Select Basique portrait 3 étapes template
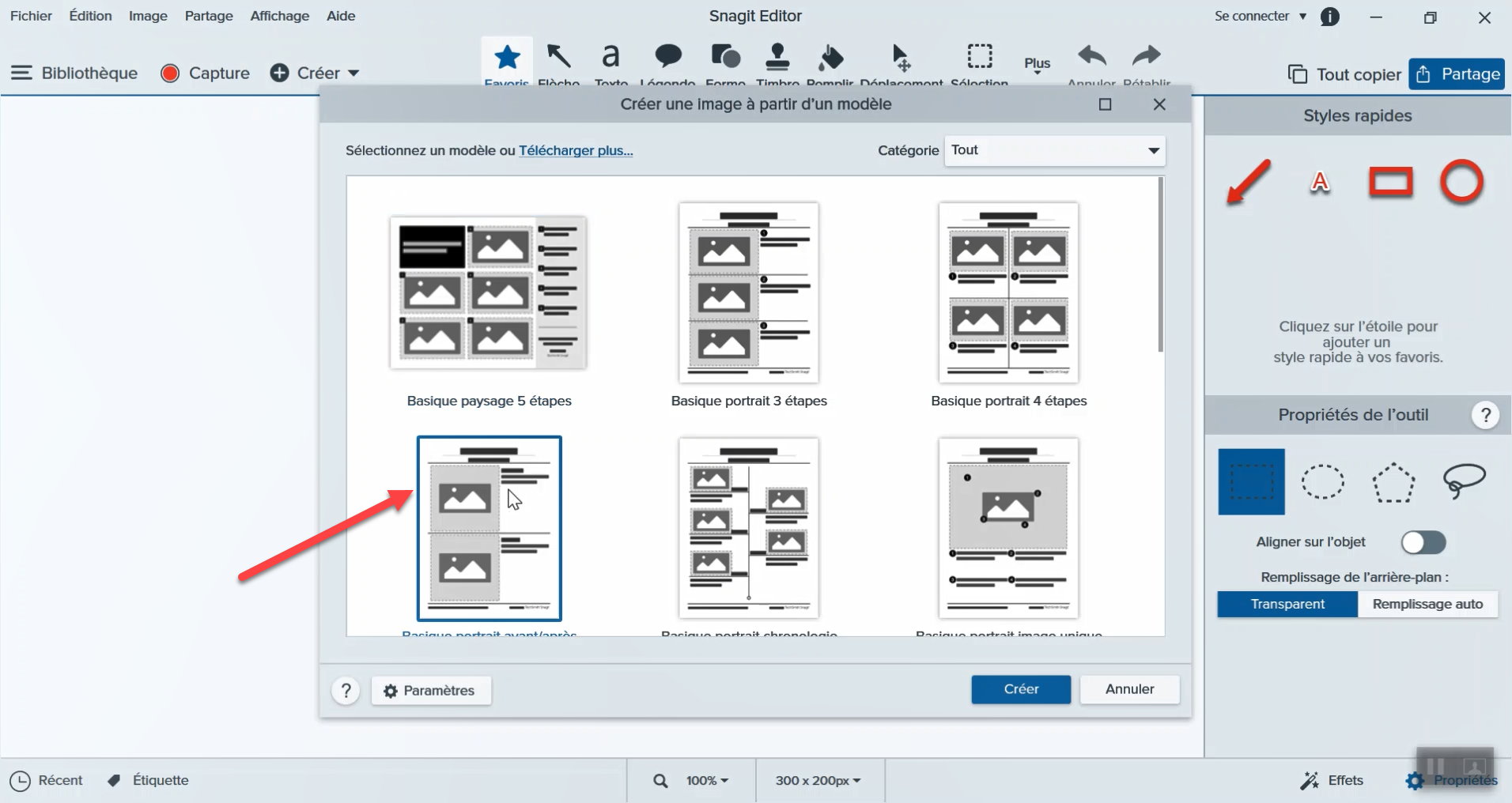 pyautogui.click(x=749, y=292)
